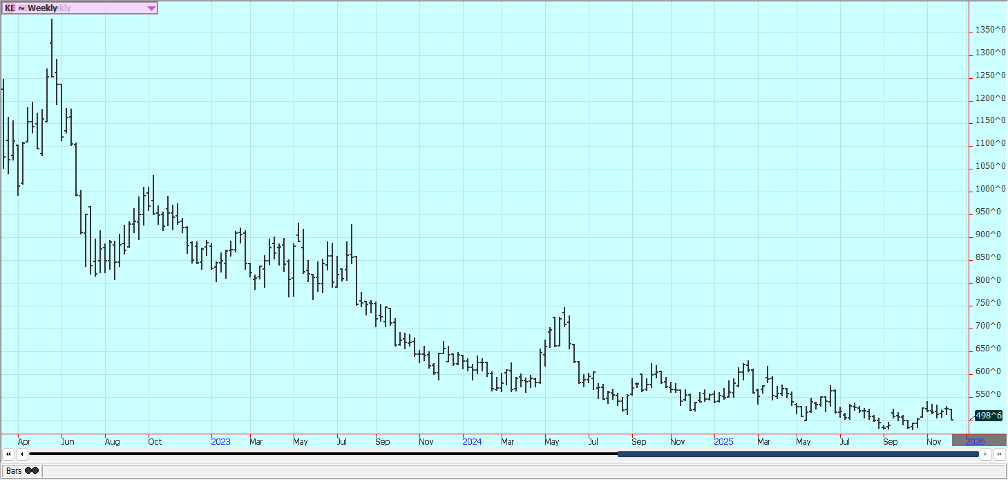Click the 750^0 price level on axis
1008x480 pixels.
point(991,303)
